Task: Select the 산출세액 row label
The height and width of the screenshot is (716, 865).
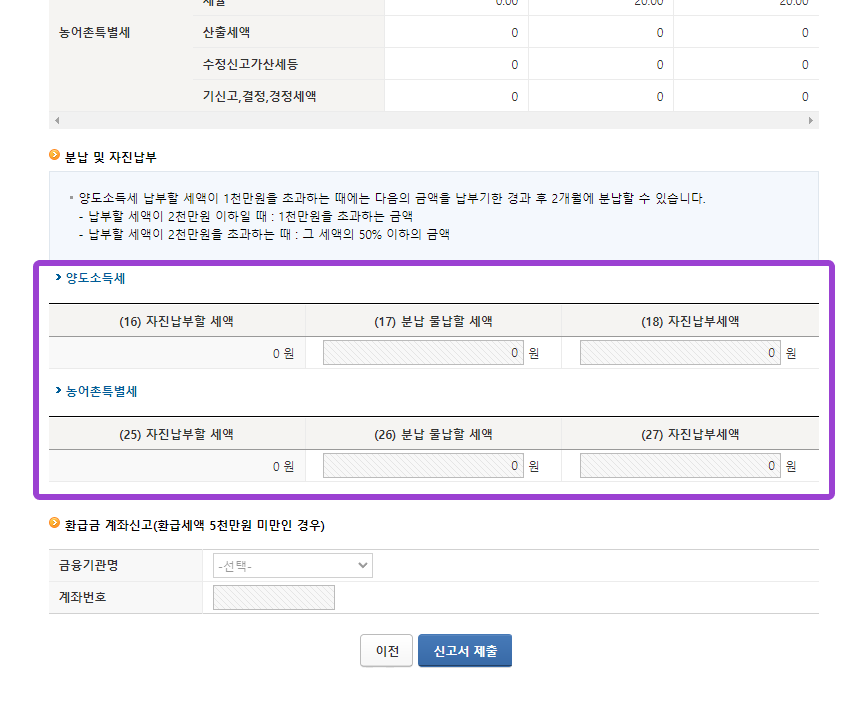Action: click(226, 32)
